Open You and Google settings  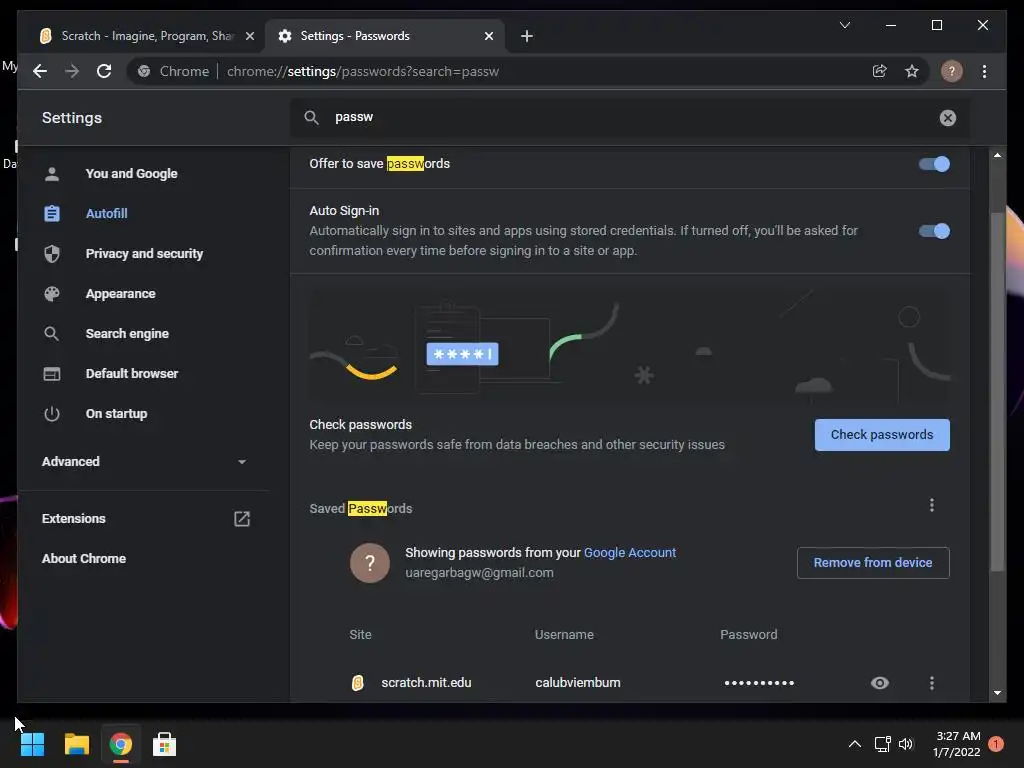coord(131,174)
